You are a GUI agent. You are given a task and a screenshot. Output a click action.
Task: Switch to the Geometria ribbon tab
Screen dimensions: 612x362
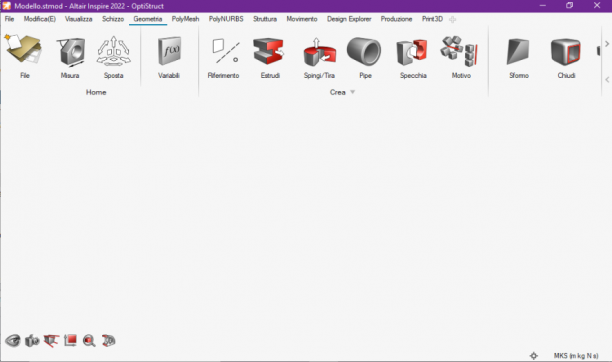148,19
